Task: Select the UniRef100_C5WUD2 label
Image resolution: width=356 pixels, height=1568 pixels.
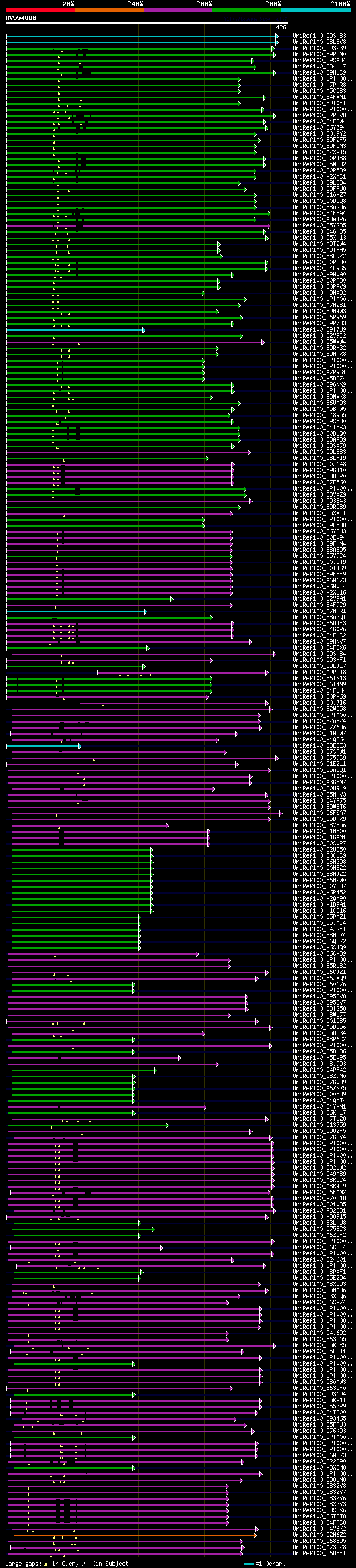Action: click(x=319, y=164)
